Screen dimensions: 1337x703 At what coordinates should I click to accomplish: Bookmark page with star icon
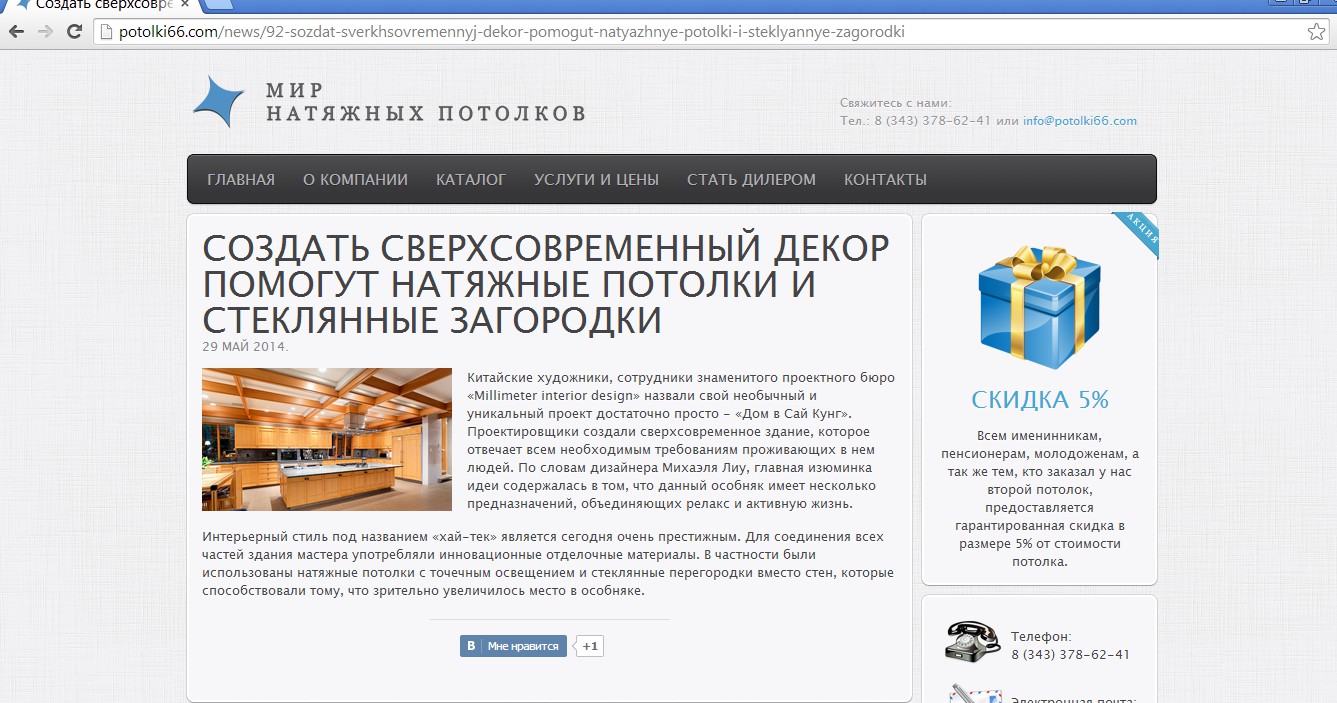point(1316,32)
